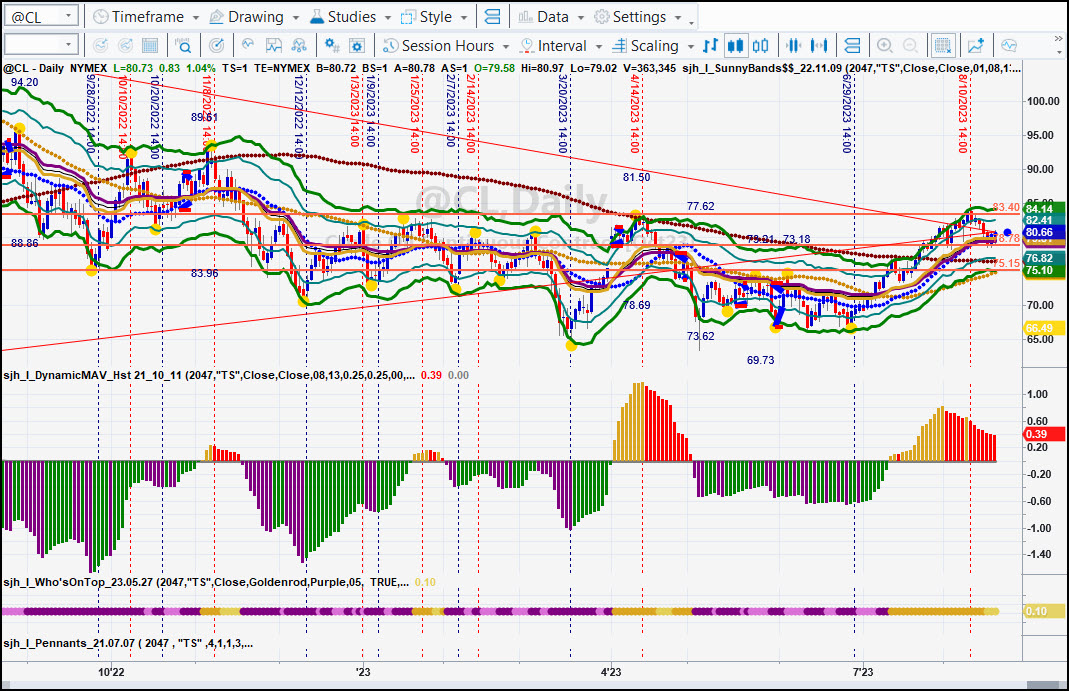The width and height of the screenshot is (1069, 691).
Task: Click the gear-in-window settings icon
Action: pos(357,46)
